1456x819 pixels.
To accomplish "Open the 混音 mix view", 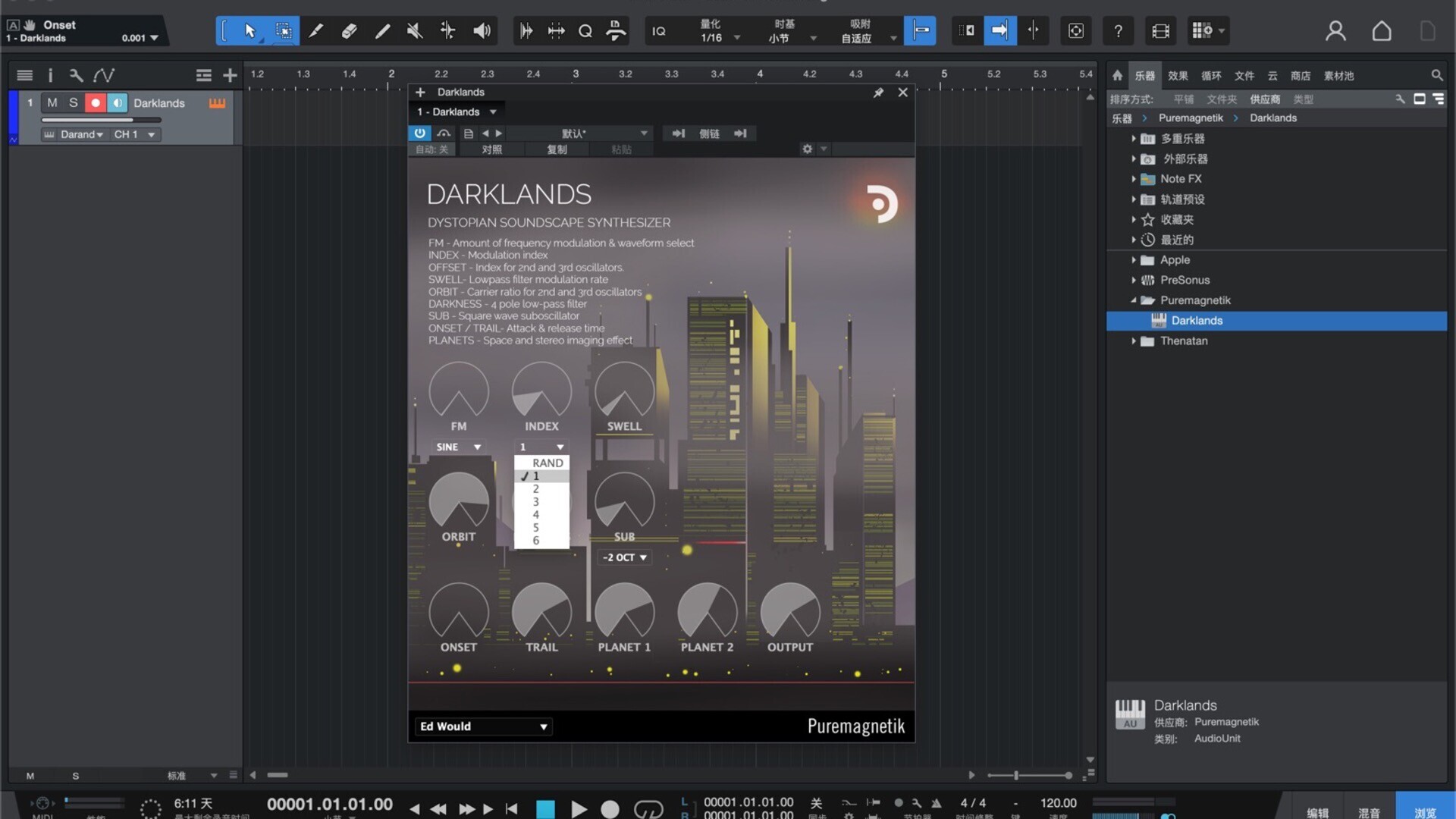I will 1369,812.
